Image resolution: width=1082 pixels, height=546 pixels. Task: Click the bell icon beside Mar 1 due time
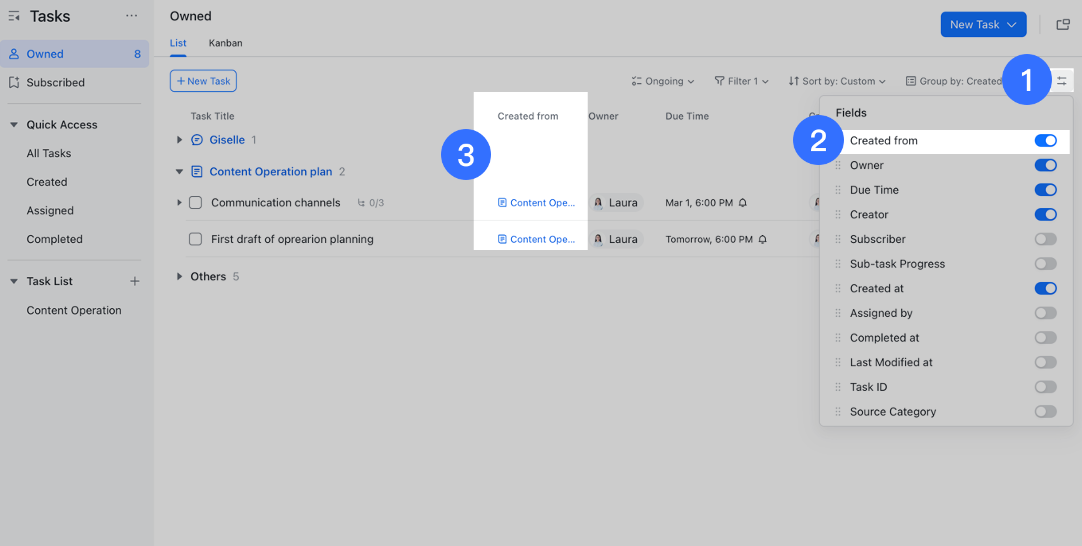pyautogui.click(x=743, y=203)
